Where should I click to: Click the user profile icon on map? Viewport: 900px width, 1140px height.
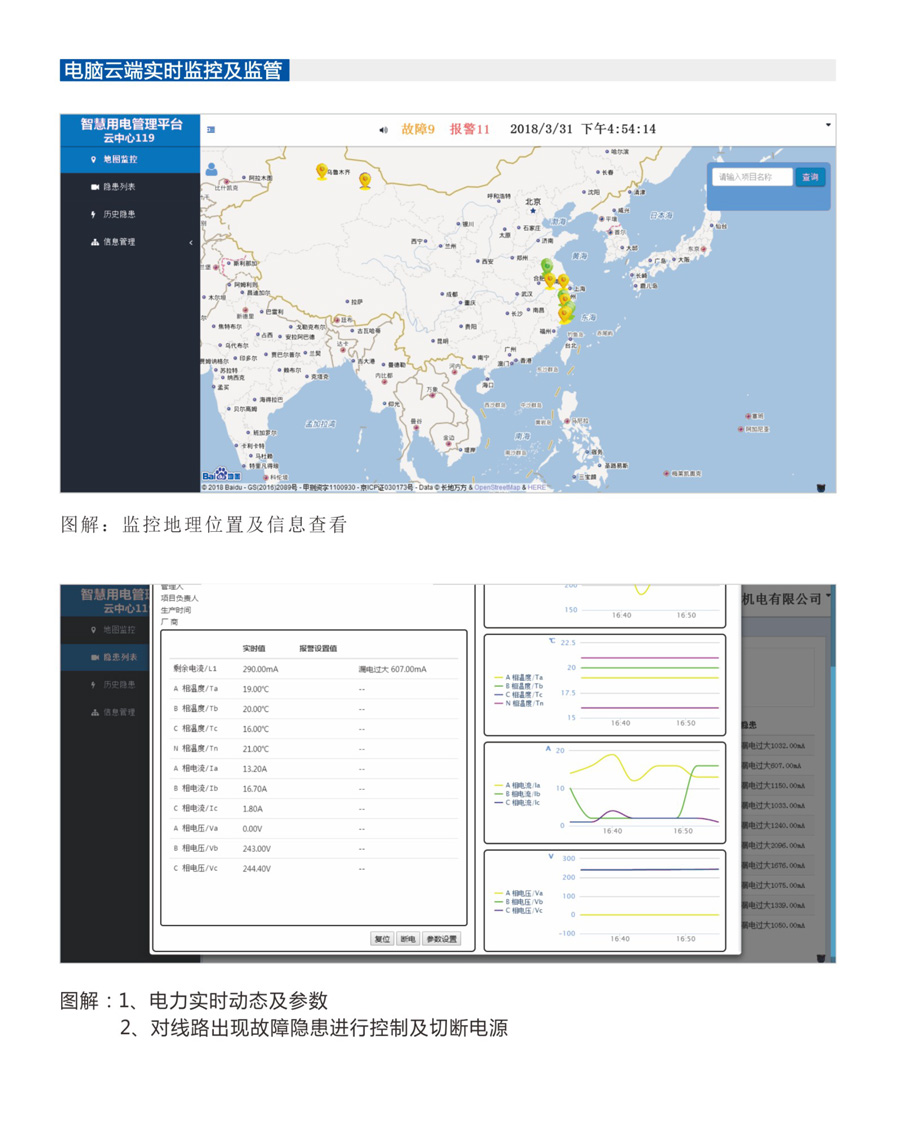click(x=212, y=169)
